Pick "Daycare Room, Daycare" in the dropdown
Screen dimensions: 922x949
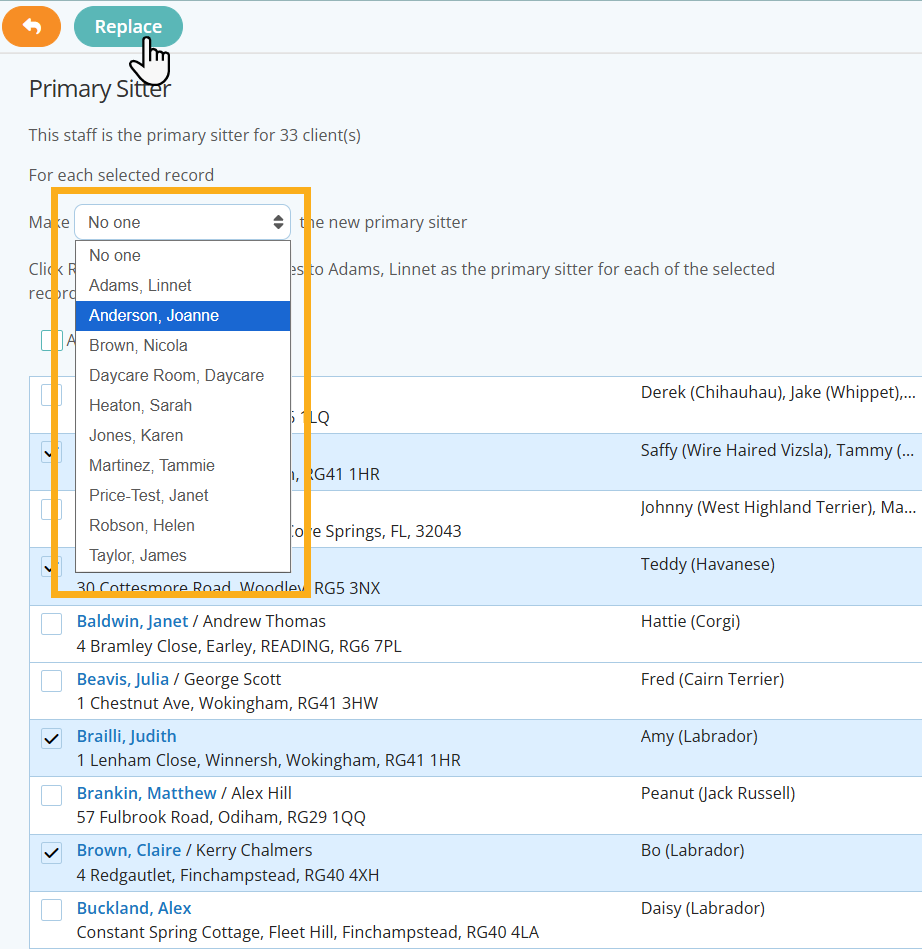coord(176,375)
